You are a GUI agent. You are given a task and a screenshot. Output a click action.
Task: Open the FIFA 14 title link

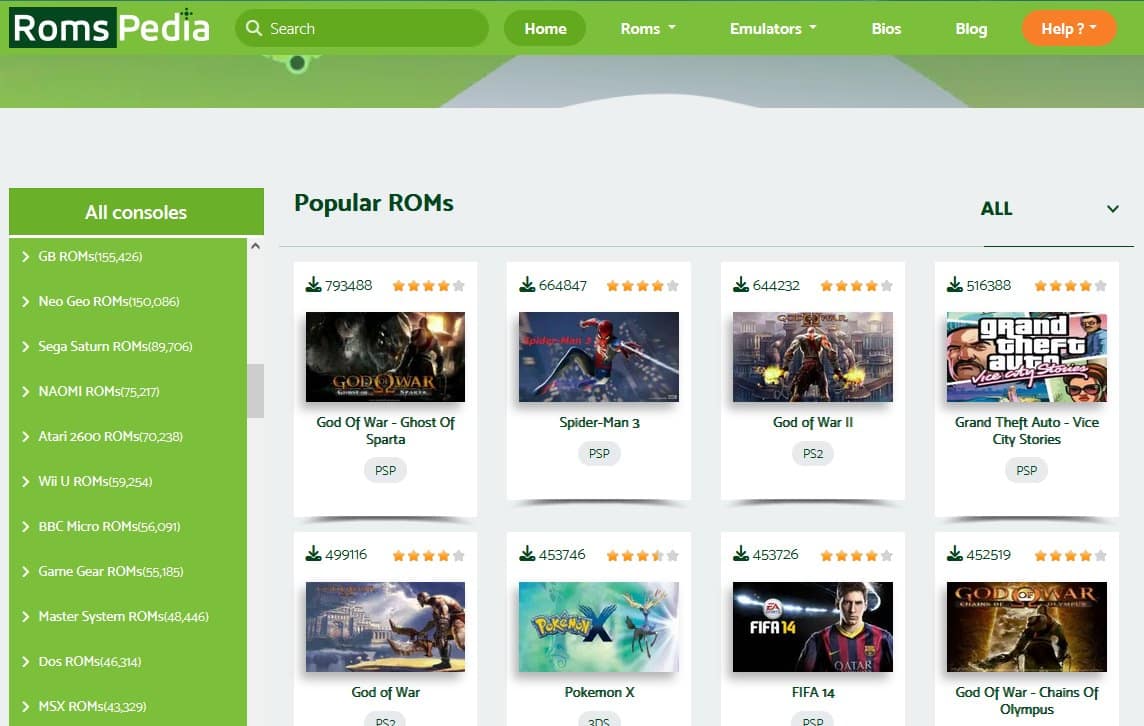(x=813, y=692)
